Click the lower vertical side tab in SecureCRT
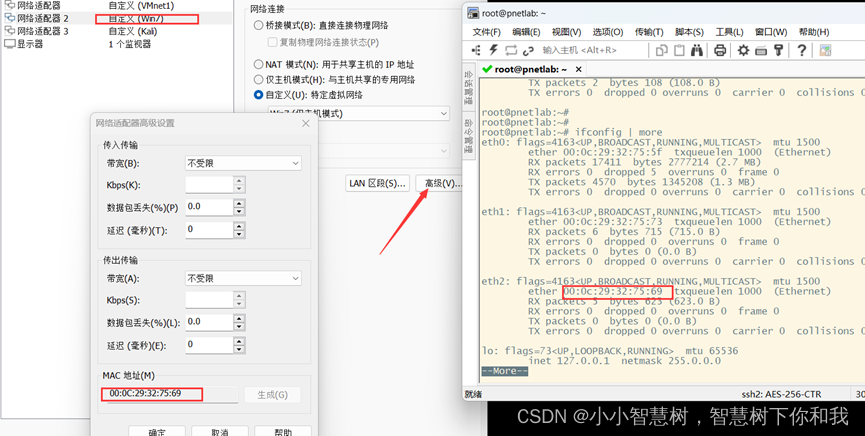 (468, 136)
